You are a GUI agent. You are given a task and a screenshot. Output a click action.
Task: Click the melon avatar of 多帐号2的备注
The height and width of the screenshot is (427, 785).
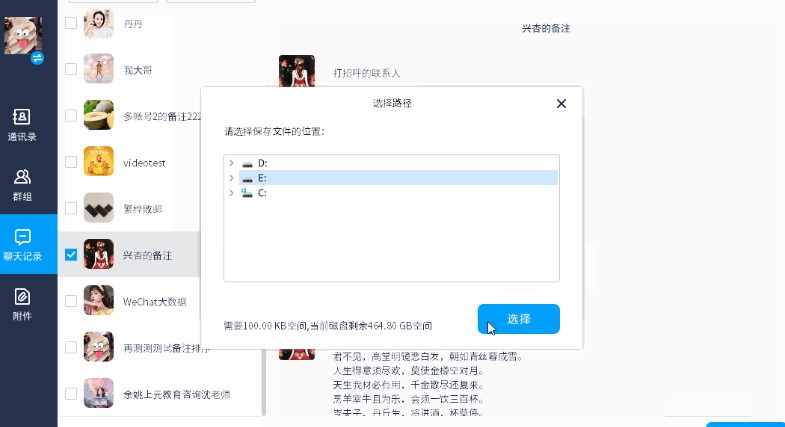(x=99, y=115)
